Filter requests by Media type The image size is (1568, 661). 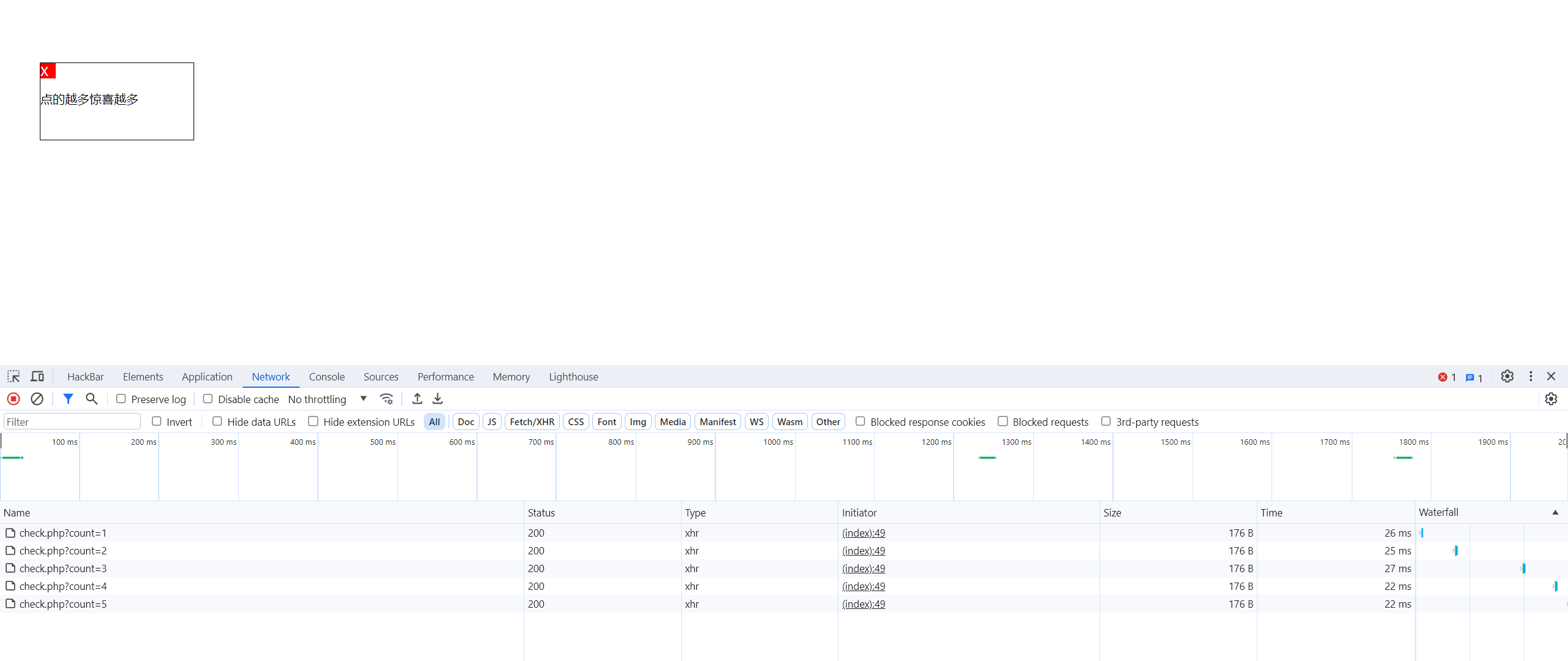[673, 421]
